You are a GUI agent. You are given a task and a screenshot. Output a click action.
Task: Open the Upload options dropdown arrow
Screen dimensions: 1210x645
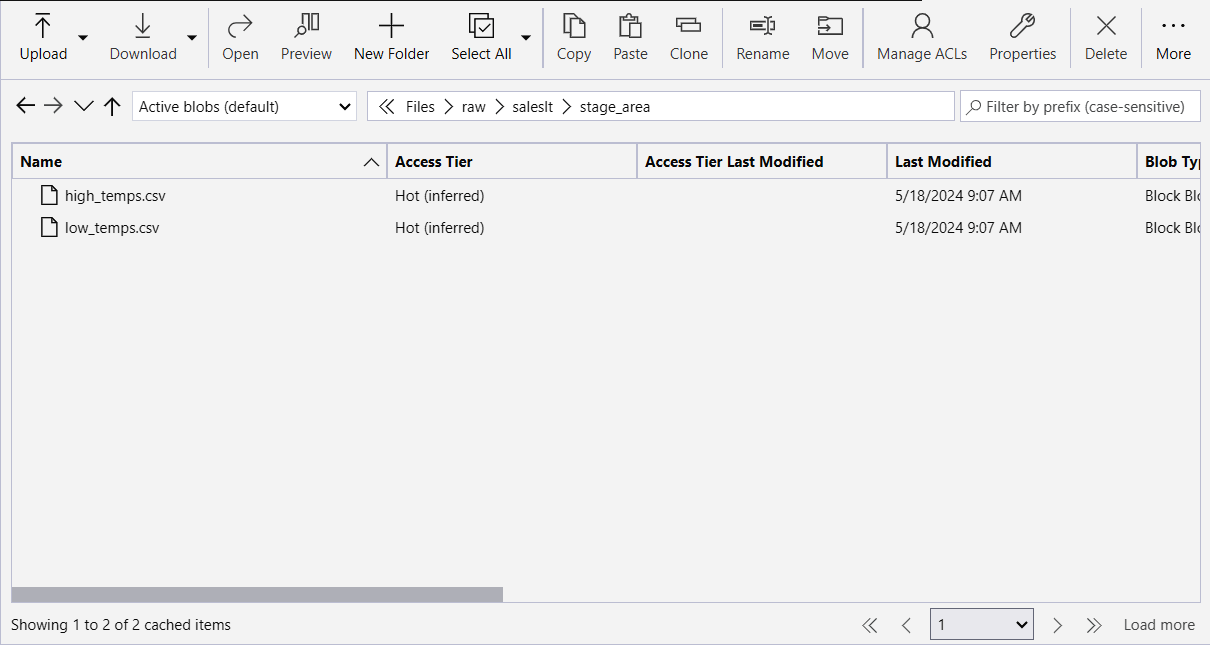[x=83, y=37]
